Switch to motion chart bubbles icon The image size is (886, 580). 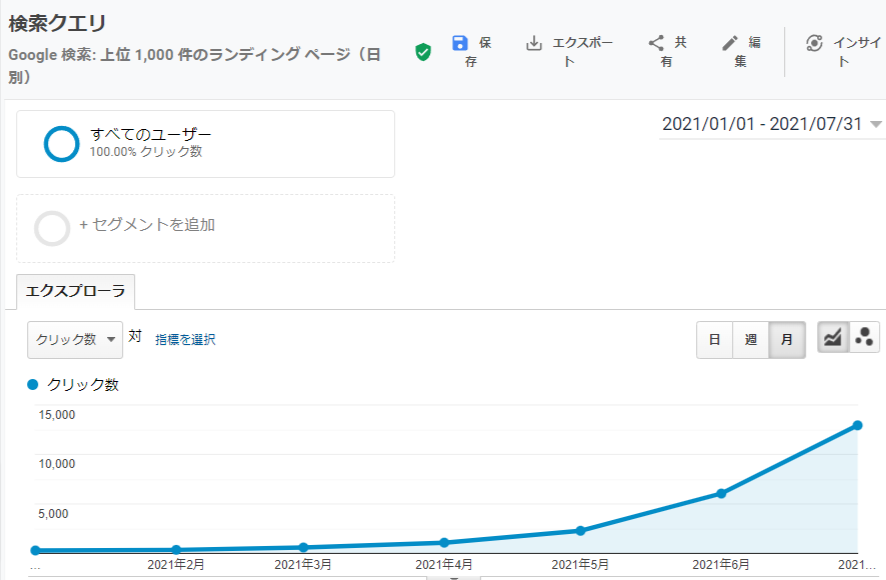pos(864,337)
